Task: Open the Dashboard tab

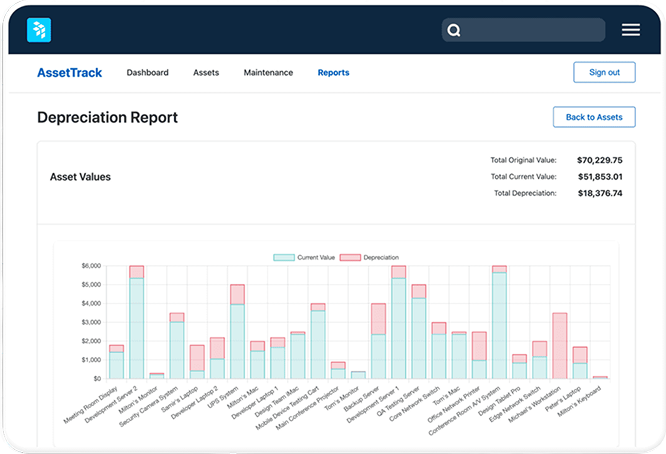Action: click(147, 73)
